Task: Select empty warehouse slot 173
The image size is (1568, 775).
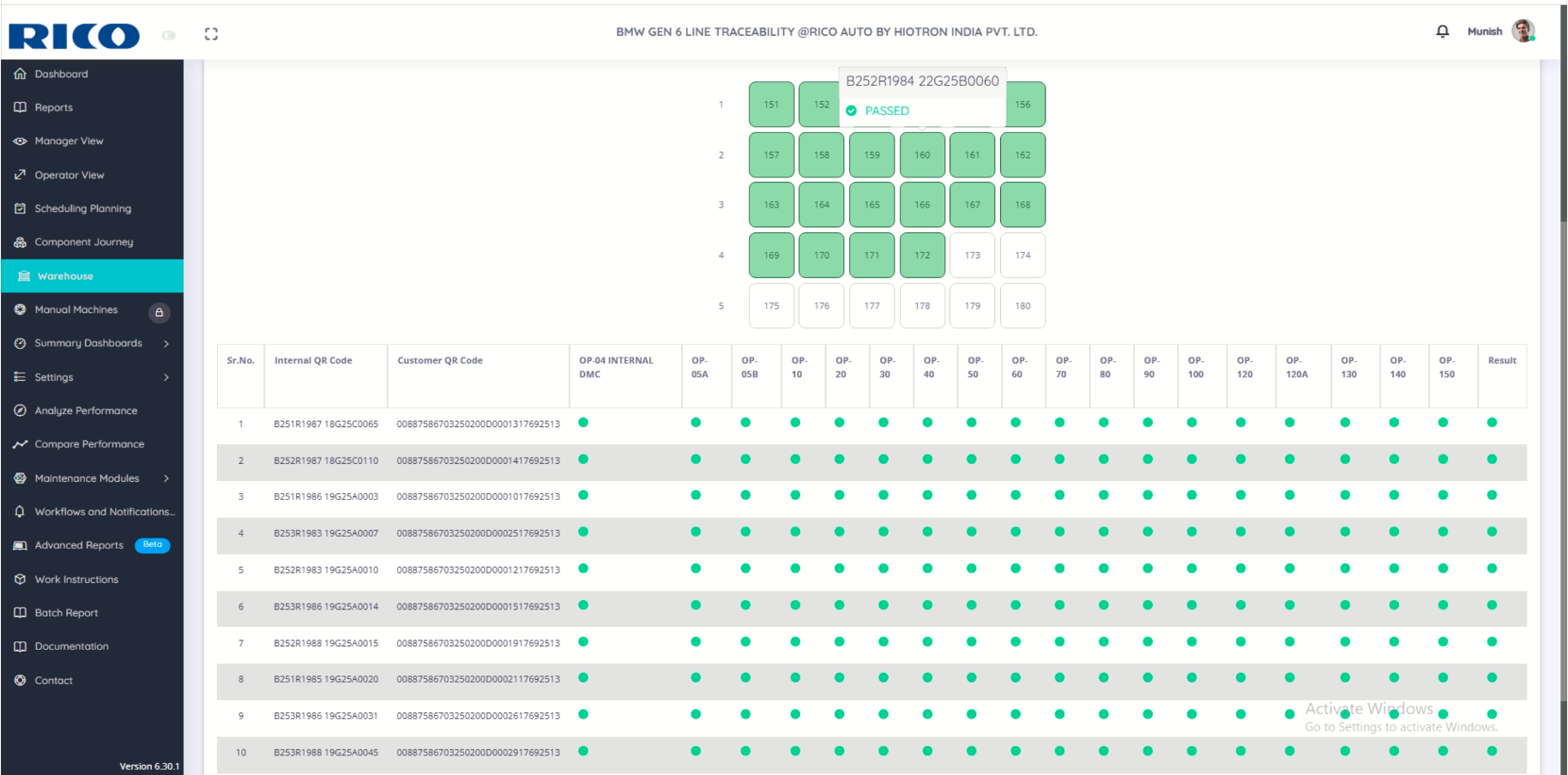Action: tap(972, 255)
